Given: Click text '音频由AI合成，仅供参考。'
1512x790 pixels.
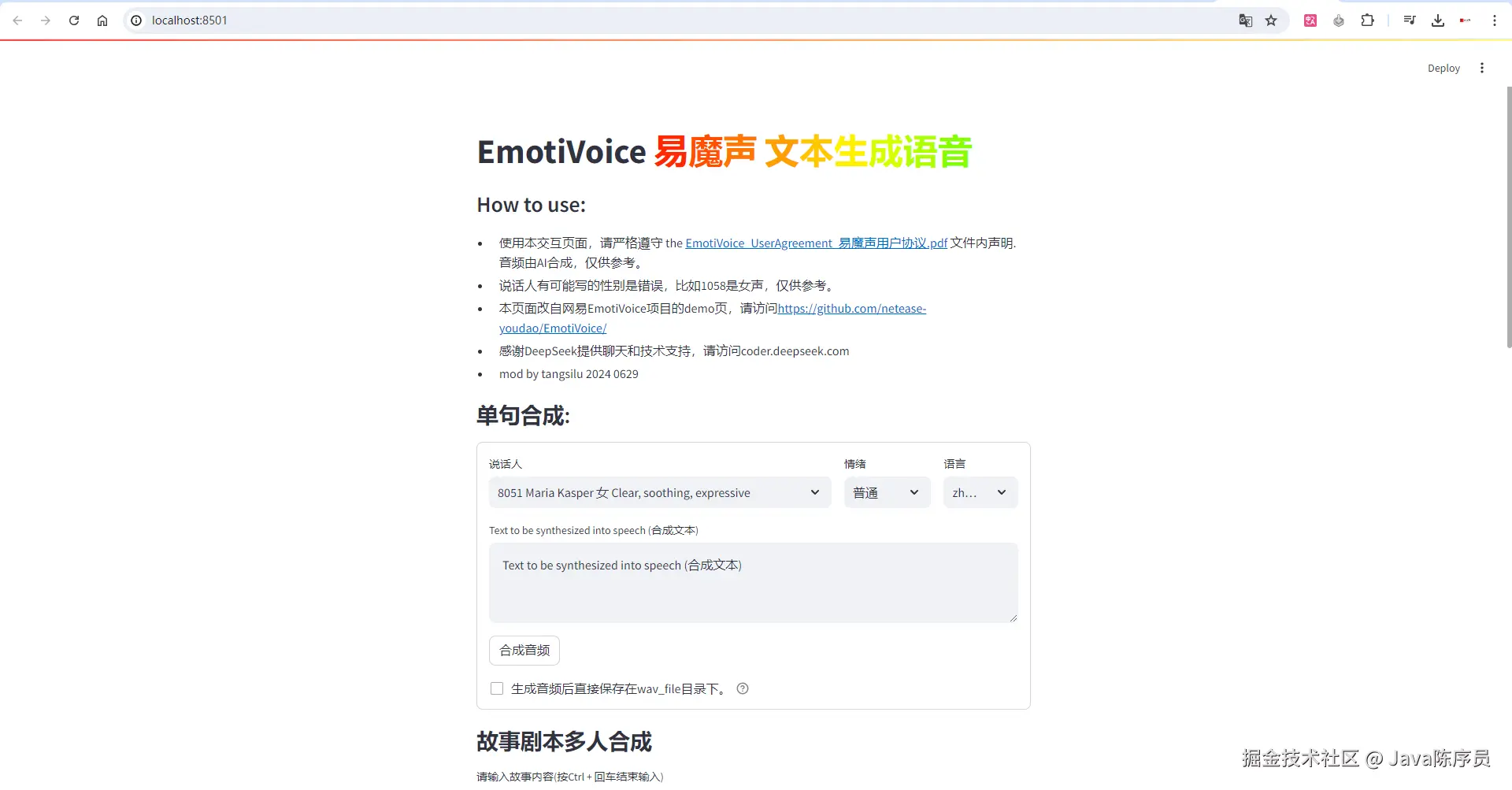Looking at the screenshot, I should [x=573, y=263].
